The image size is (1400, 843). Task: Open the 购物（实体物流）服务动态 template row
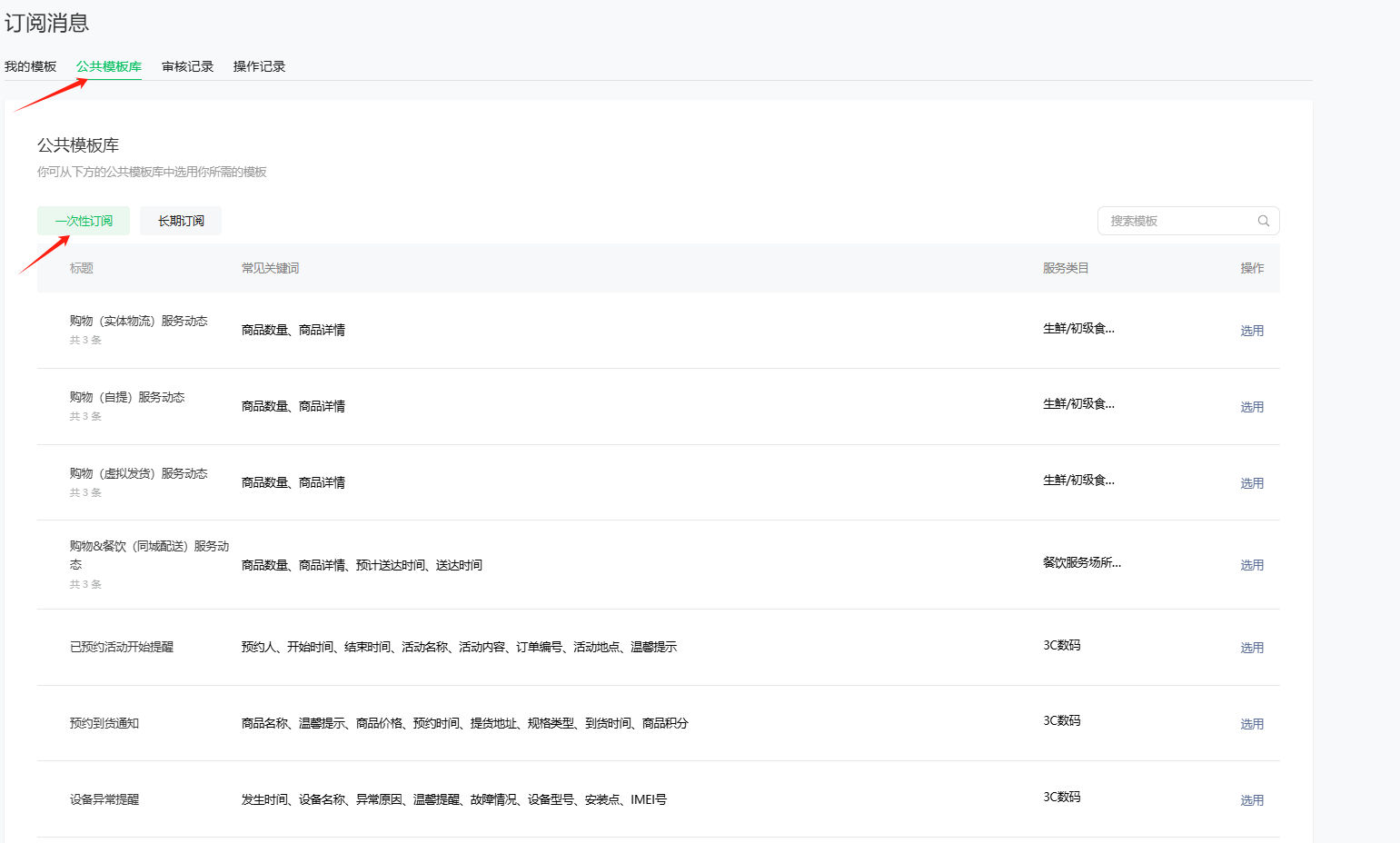coord(138,321)
